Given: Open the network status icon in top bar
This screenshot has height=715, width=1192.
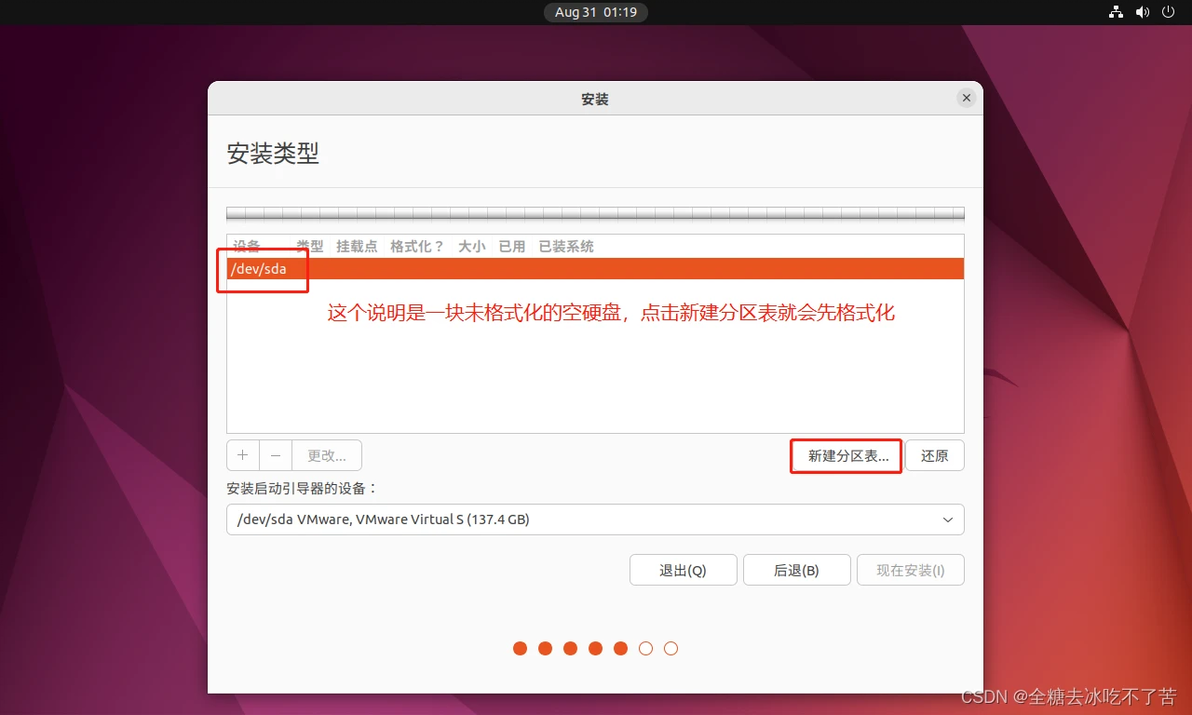Looking at the screenshot, I should pyautogui.click(x=1115, y=12).
